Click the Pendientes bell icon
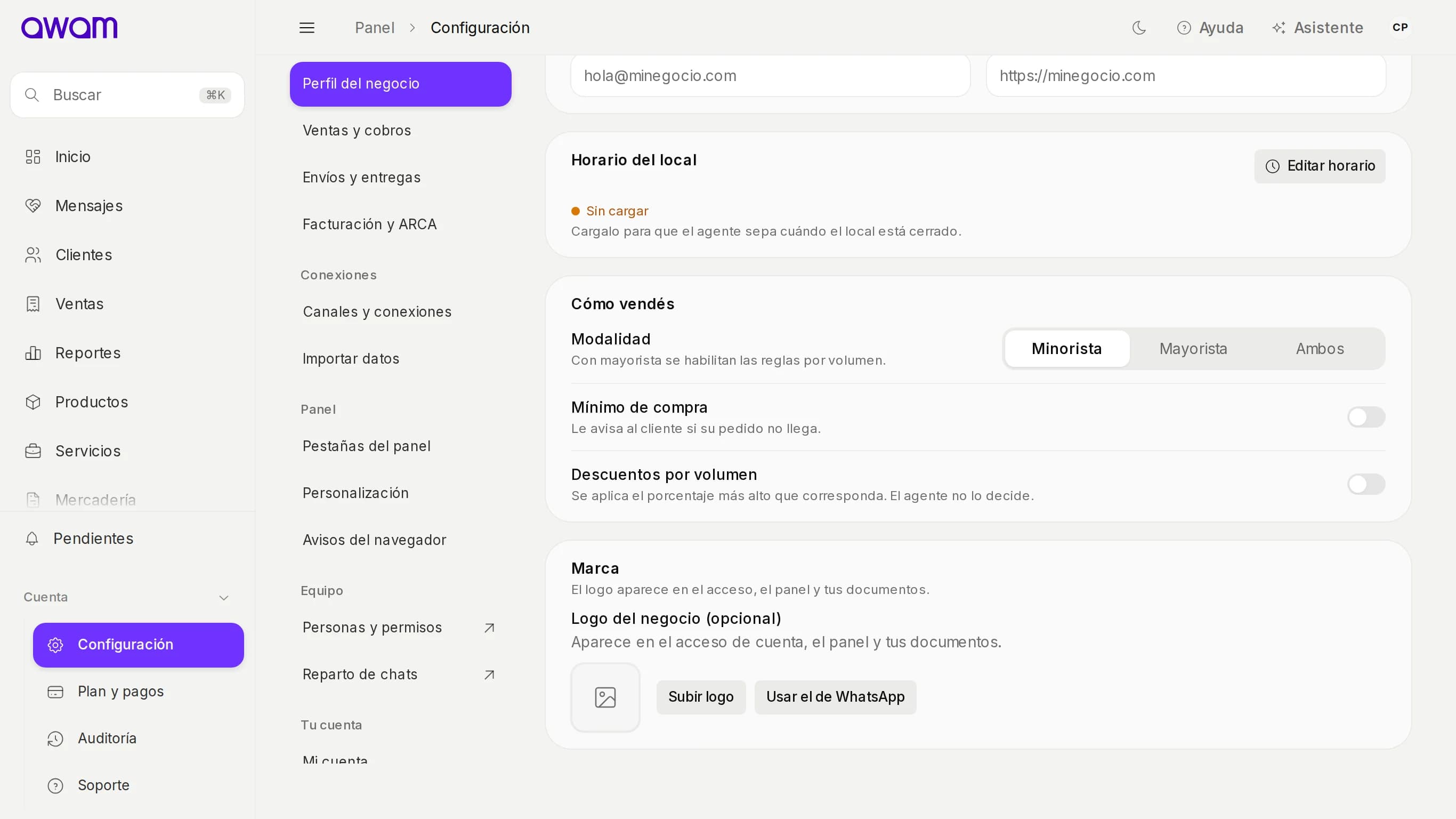This screenshot has width=1456, height=819. click(32, 539)
